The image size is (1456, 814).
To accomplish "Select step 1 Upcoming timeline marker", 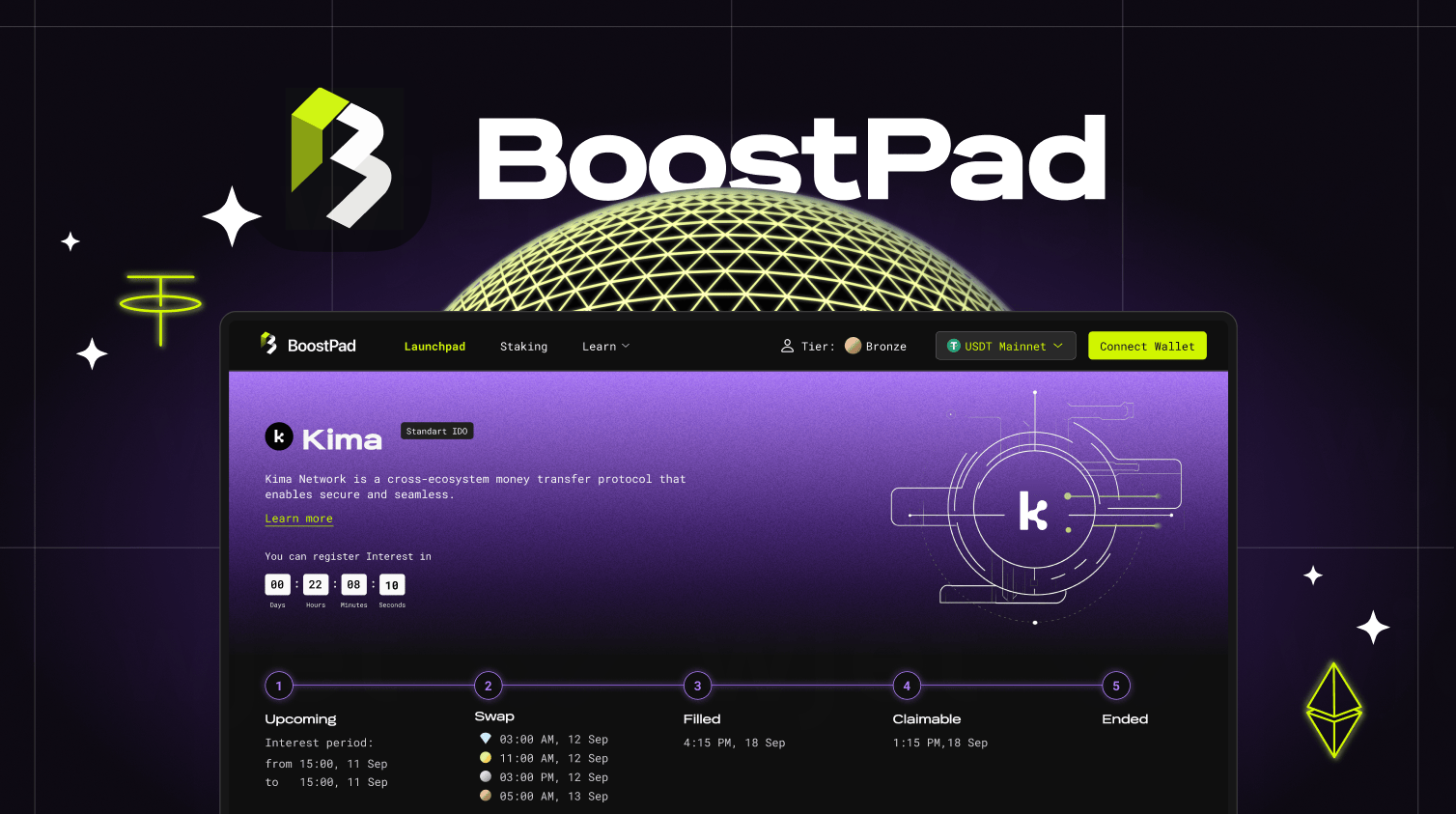I will coord(279,686).
